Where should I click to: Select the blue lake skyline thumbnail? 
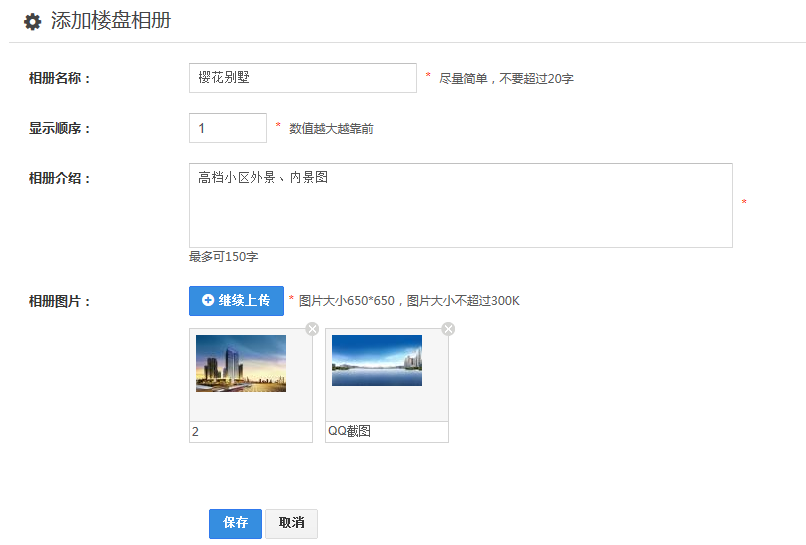pos(377,360)
